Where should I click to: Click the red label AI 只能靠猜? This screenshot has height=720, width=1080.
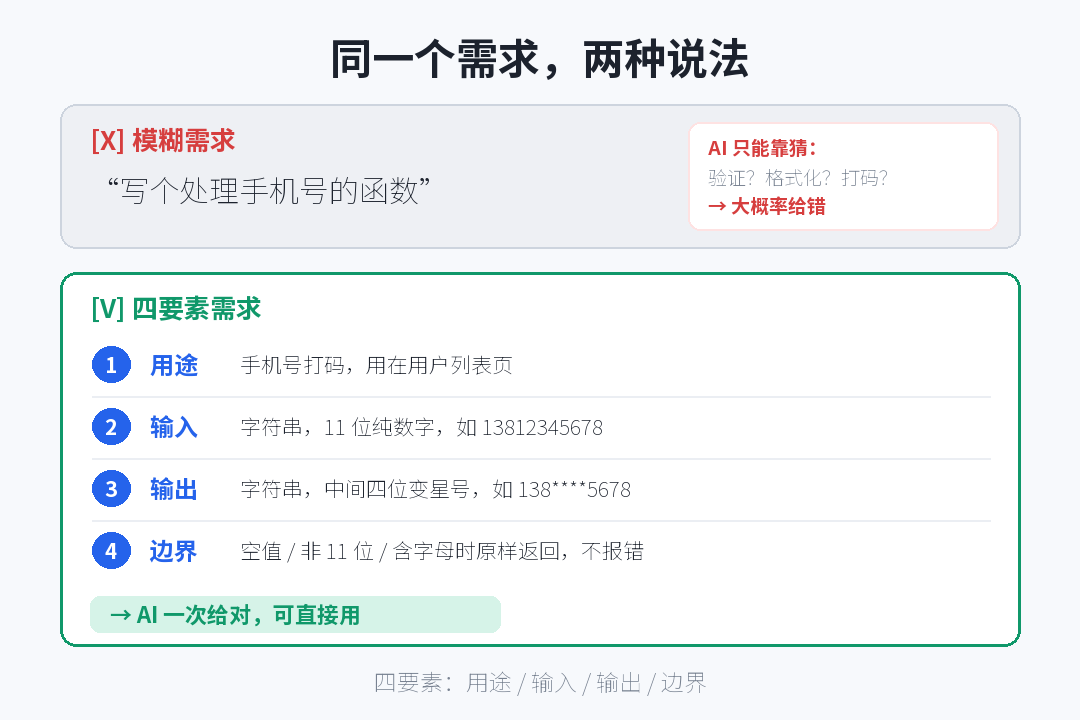point(762,148)
